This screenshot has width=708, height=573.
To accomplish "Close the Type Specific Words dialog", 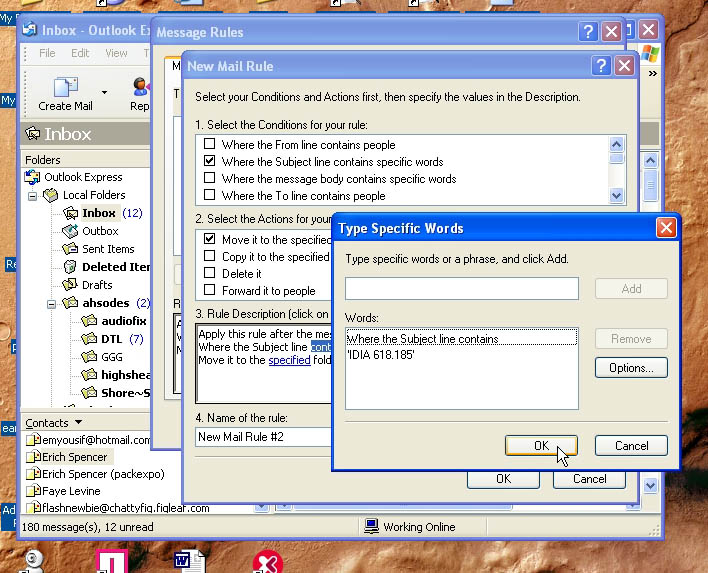I will coord(666,228).
